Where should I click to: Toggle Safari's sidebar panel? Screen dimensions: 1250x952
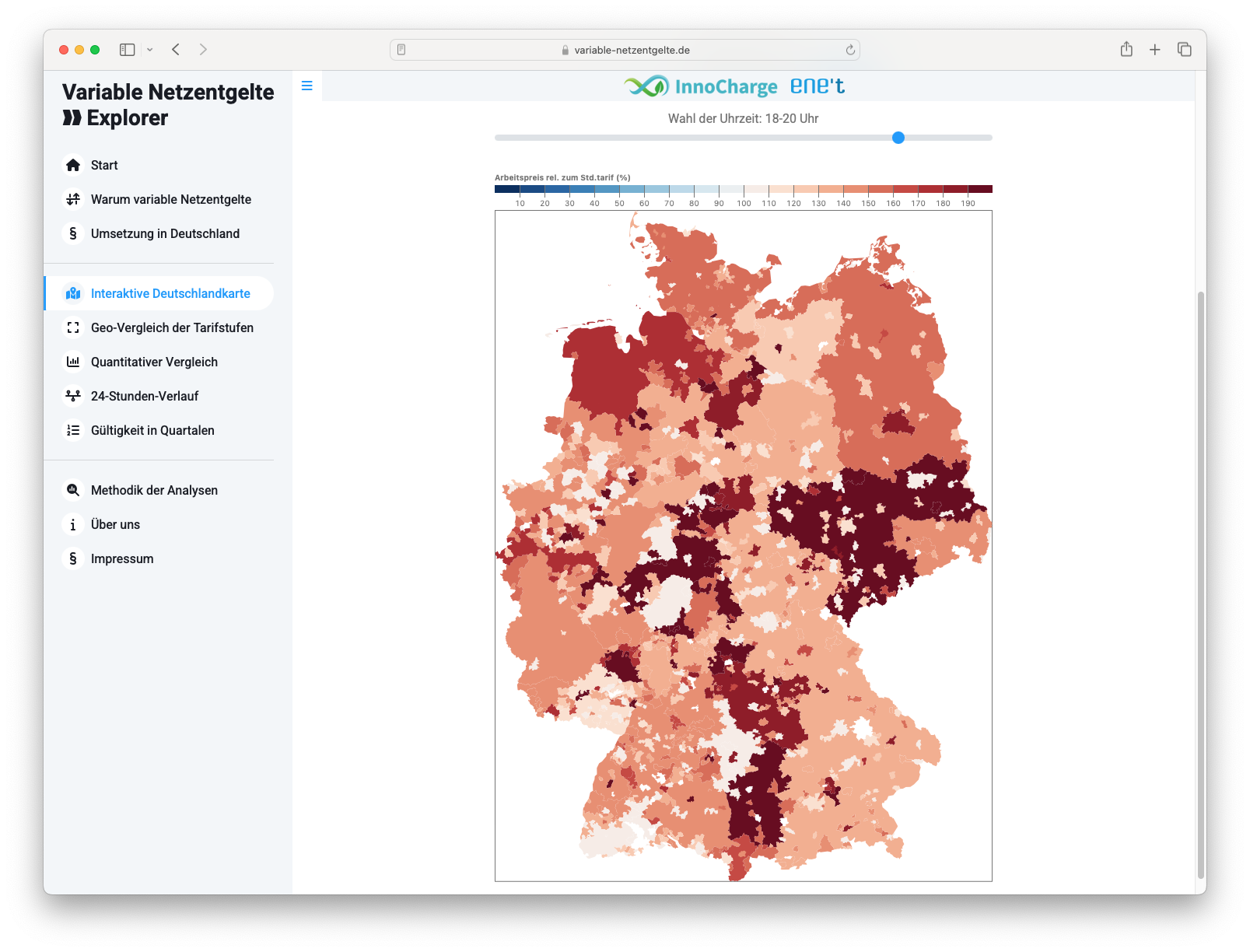click(127, 50)
